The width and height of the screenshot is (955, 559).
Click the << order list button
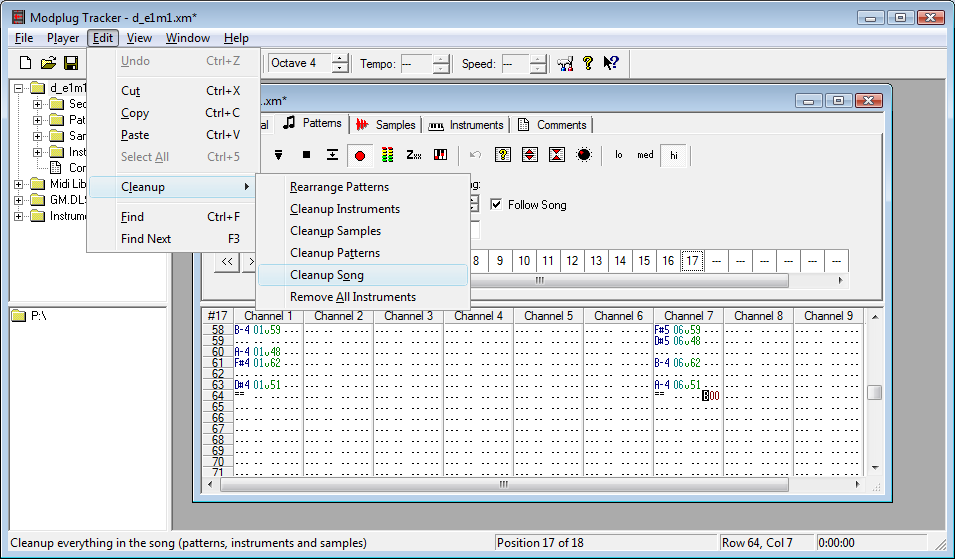(x=227, y=261)
